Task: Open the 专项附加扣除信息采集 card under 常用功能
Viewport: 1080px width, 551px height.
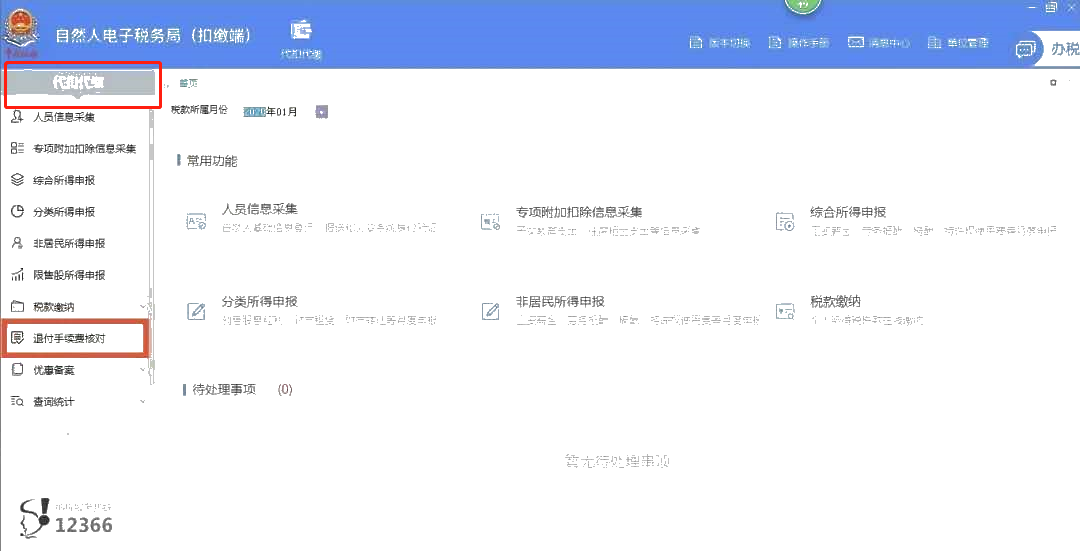Action: (x=590, y=220)
